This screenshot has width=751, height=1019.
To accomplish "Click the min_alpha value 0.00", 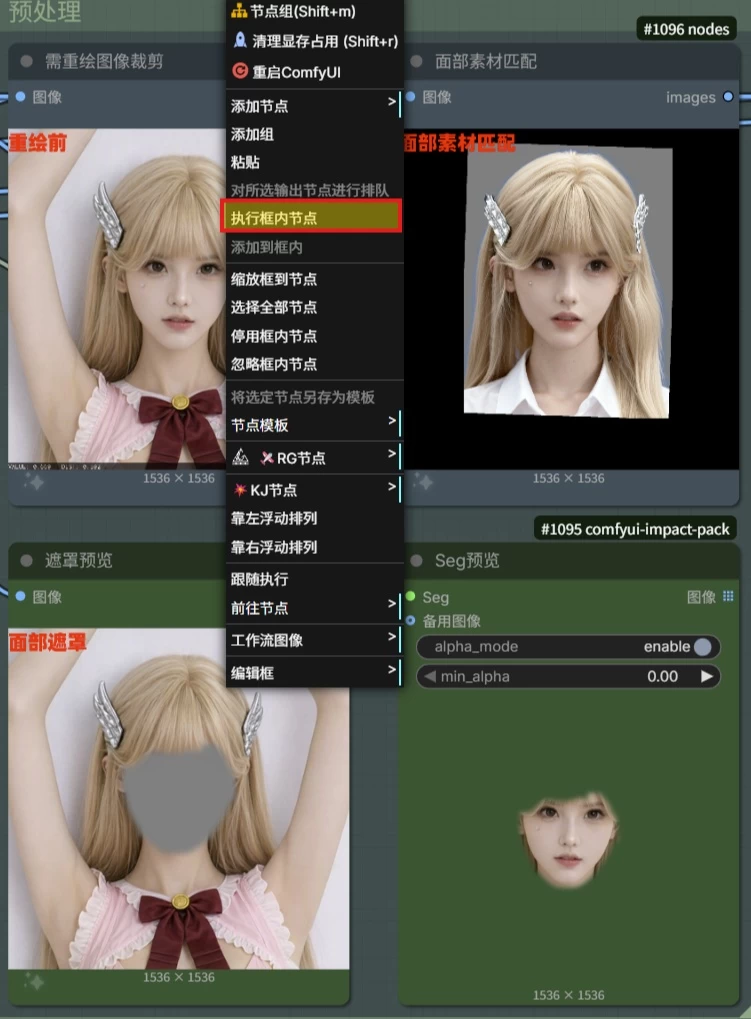I will pyautogui.click(x=662, y=677).
